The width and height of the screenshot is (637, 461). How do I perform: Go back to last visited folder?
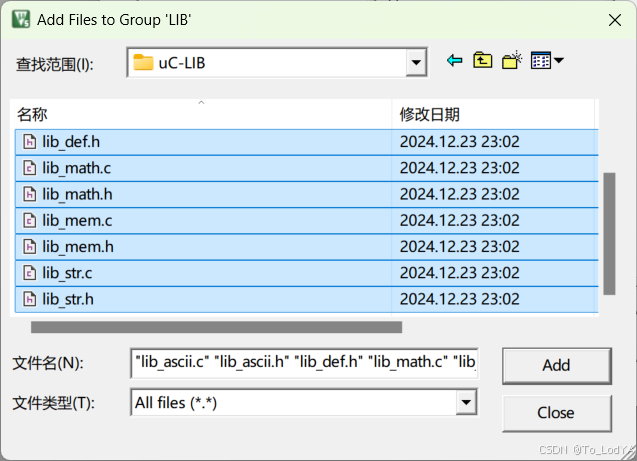click(454, 61)
